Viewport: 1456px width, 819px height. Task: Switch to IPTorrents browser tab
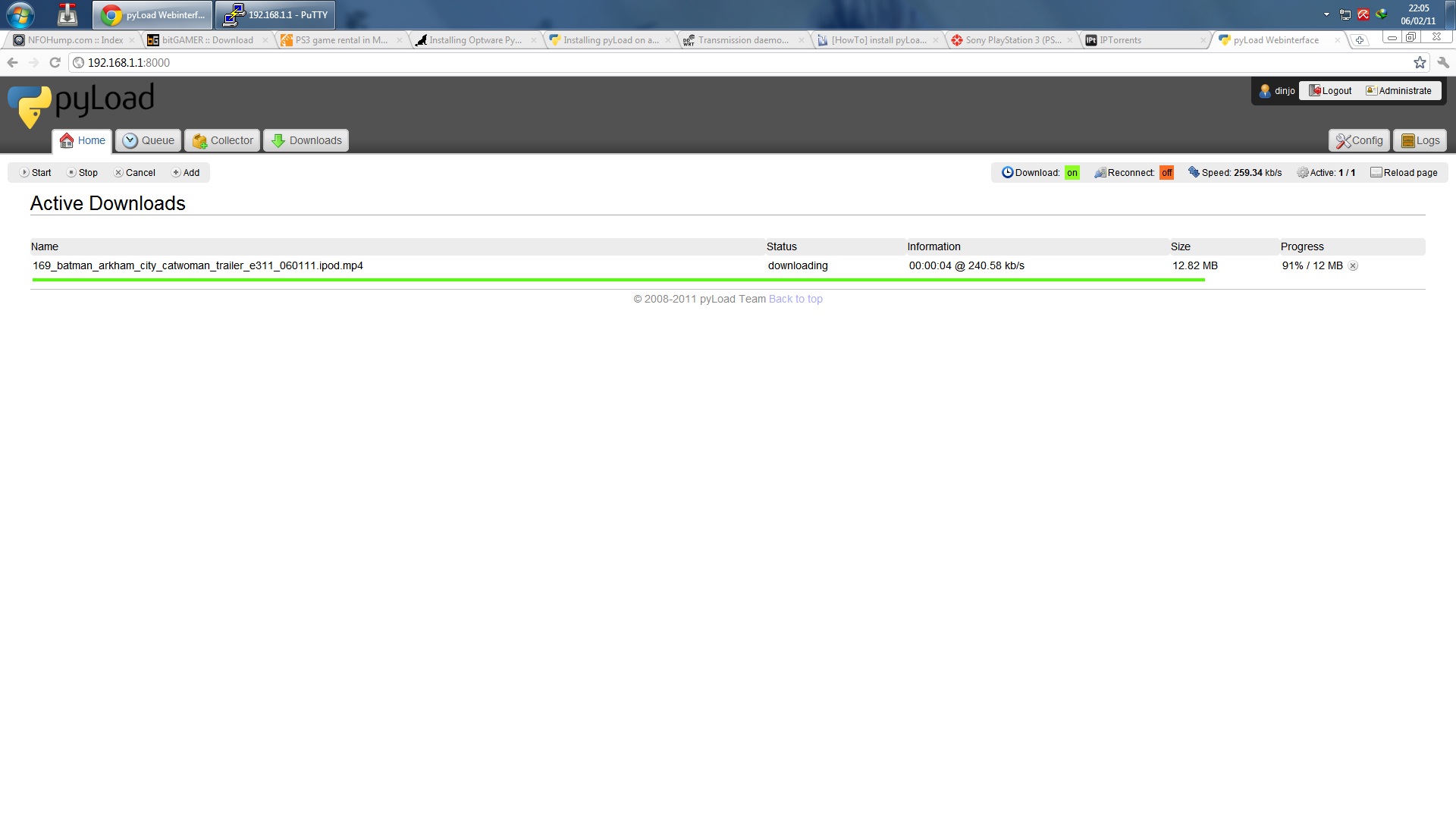click(x=1145, y=40)
